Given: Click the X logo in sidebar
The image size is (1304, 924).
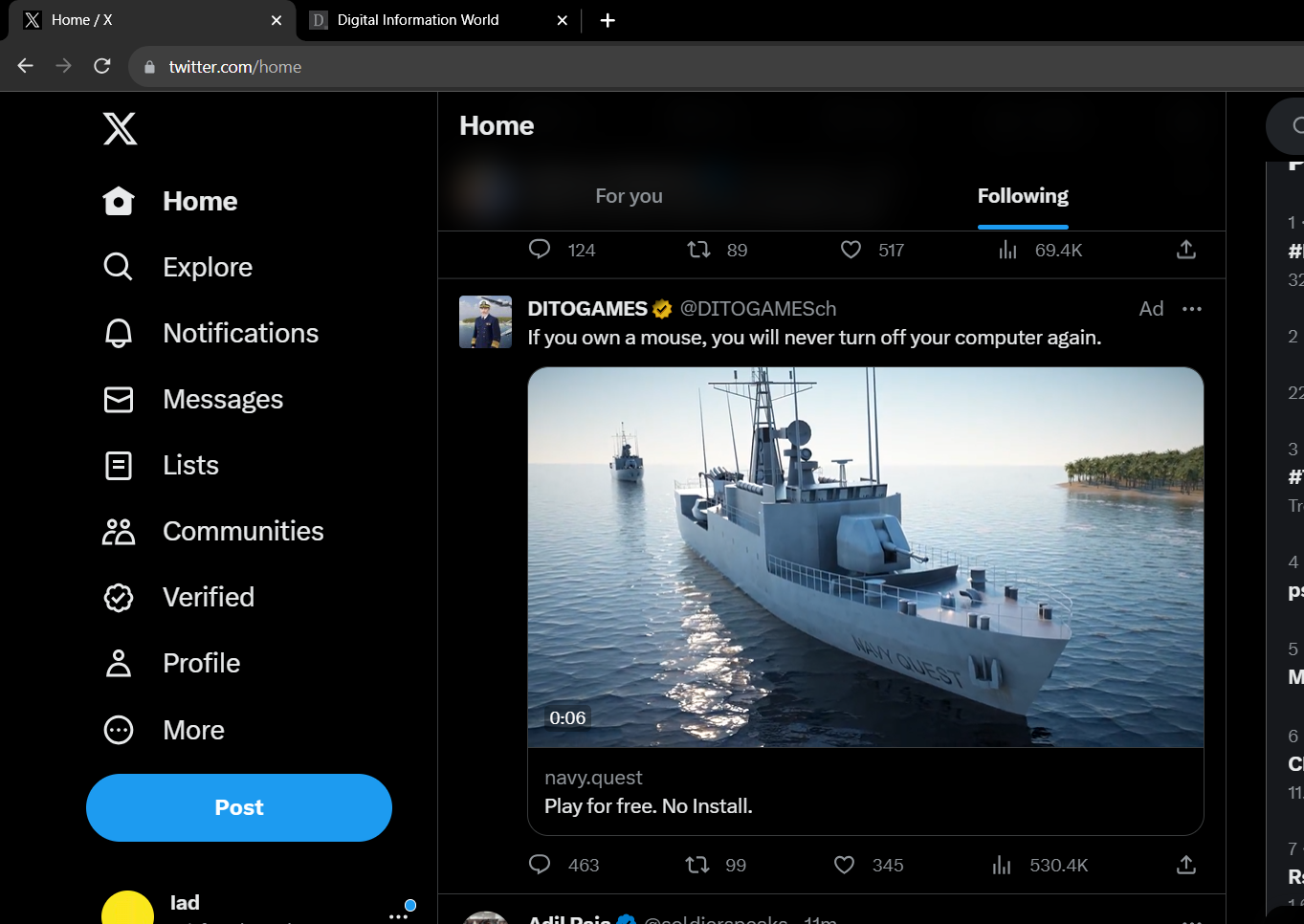Looking at the screenshot, I should 120,128.
